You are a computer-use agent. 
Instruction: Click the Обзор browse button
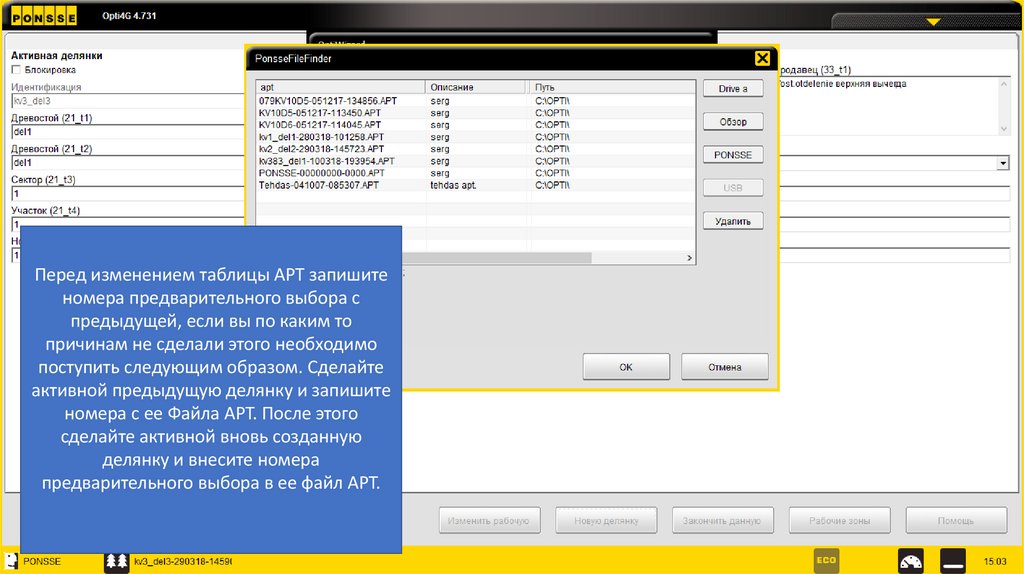point(733,122)
